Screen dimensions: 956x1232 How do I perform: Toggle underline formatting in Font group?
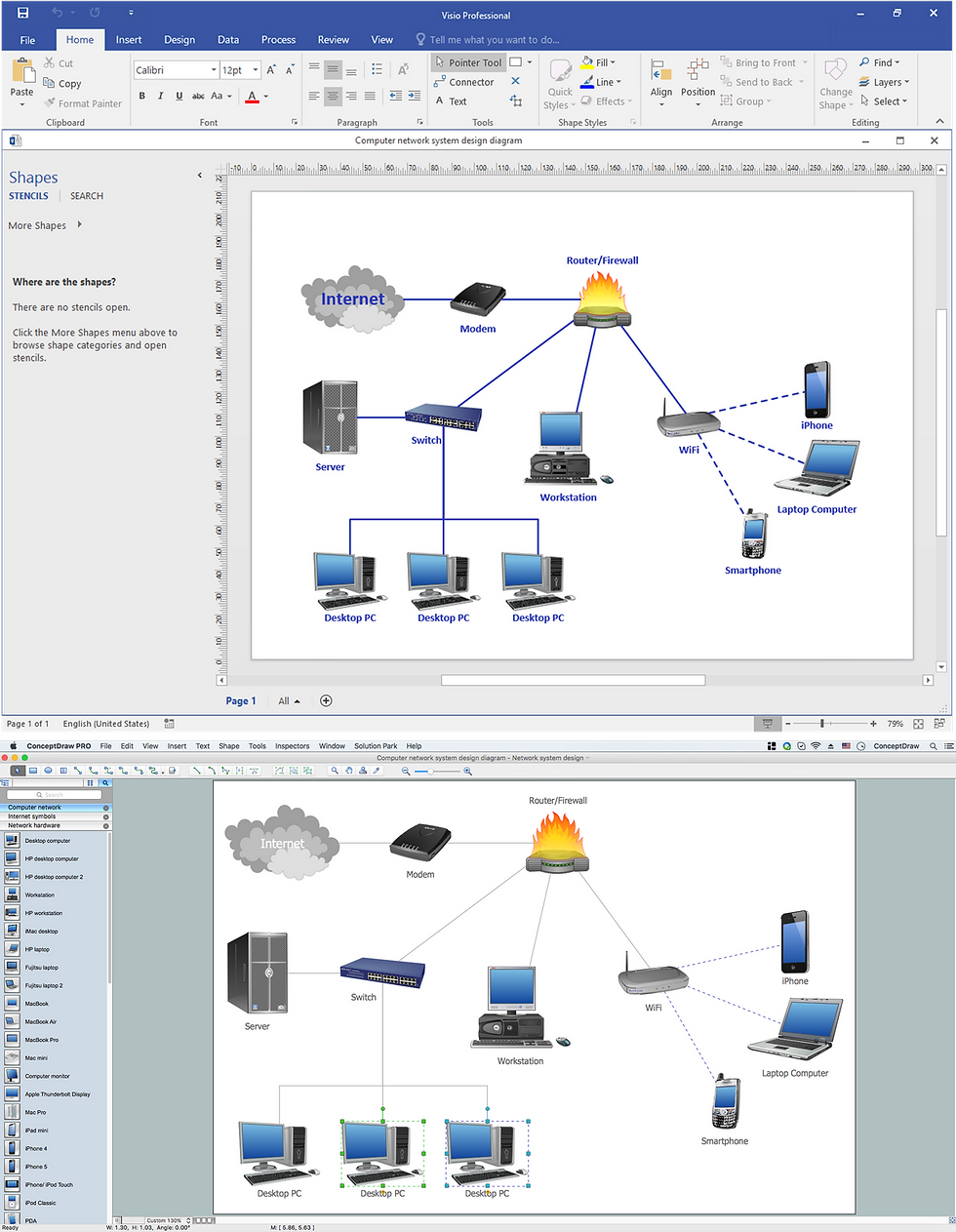pyautogui.click(x=179, y=96)
